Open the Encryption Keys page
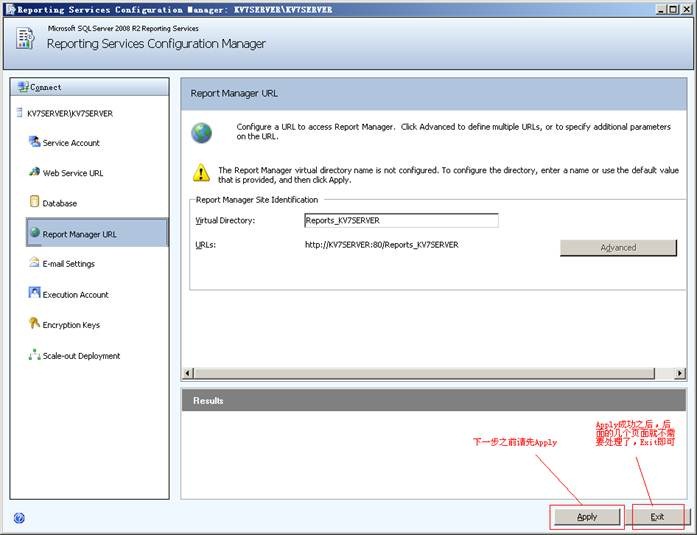Viewport: 697px width, 535px height. (71, 325)
